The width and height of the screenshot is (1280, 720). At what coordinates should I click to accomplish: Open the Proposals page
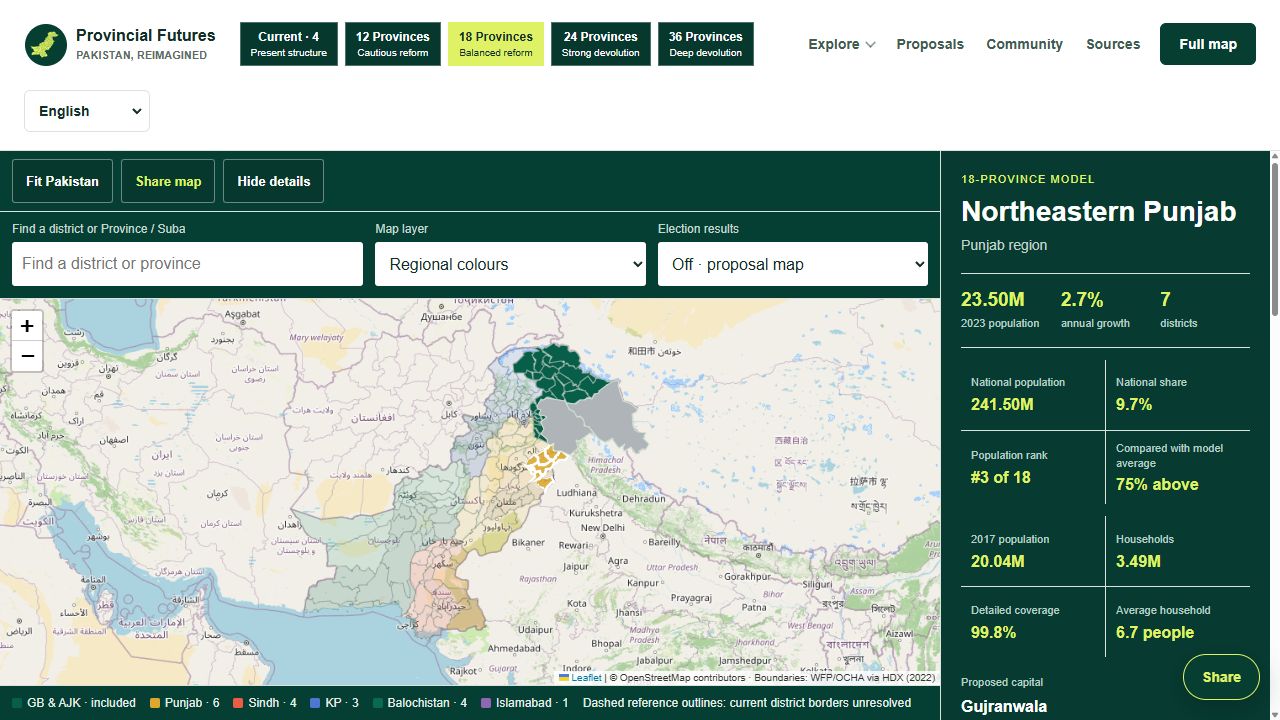(x=930, y=44)
